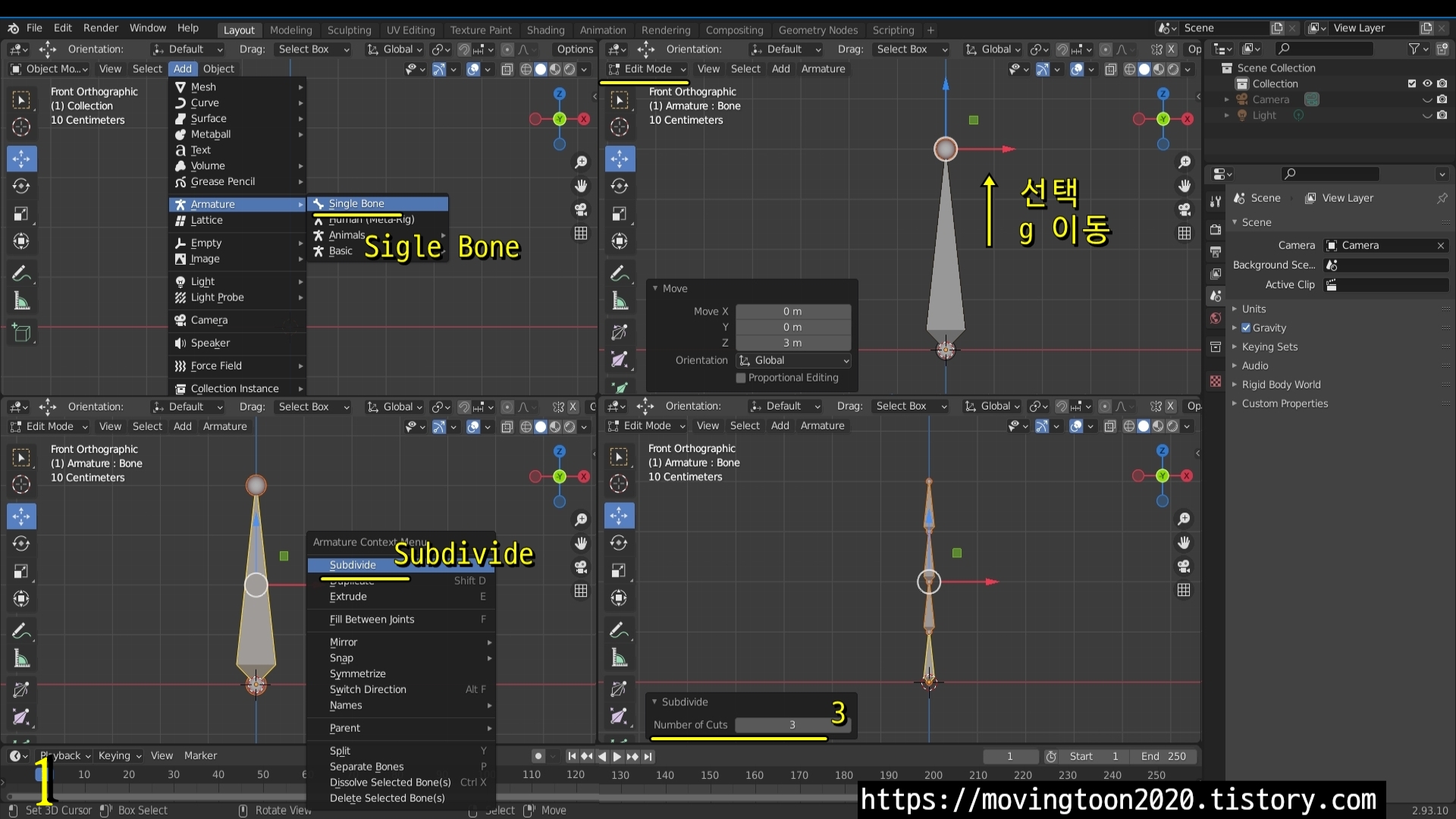Toggle the Gravity checkbox
Image resolution: width=1456 pixels, height=819 pixels.
tap(1246, 328)
